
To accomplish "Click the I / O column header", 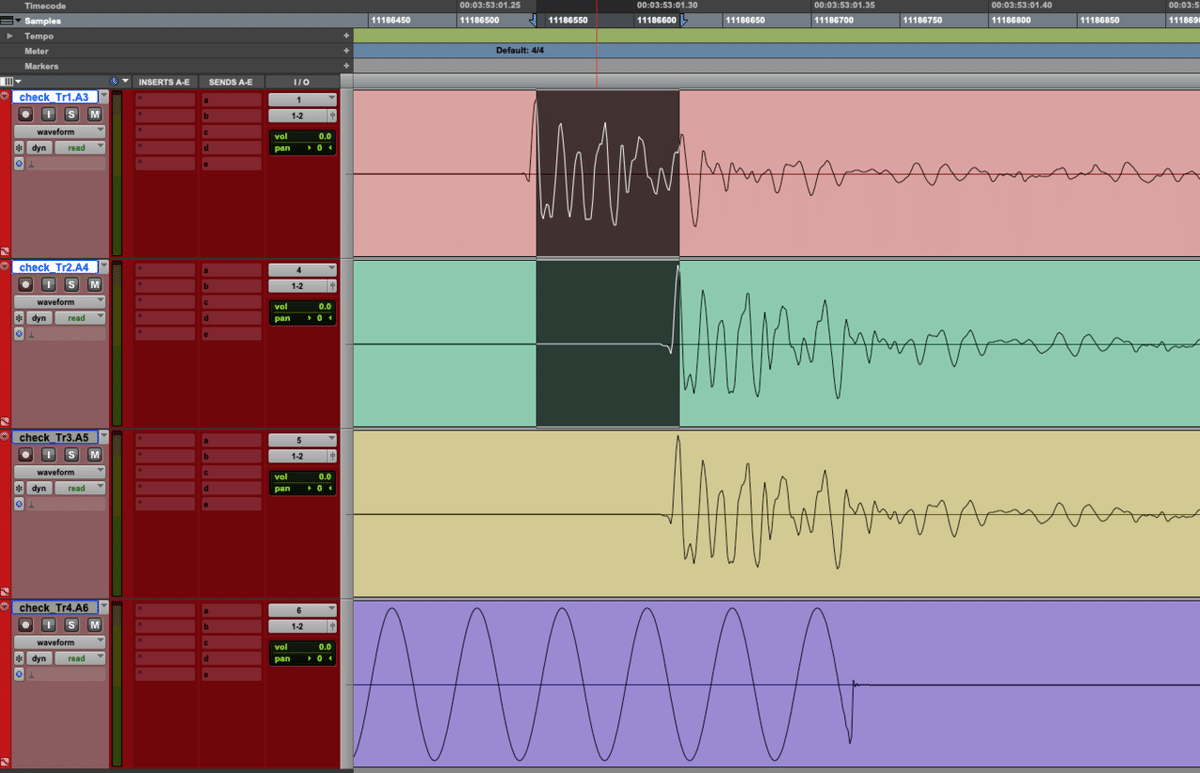I will pos(302,82).
